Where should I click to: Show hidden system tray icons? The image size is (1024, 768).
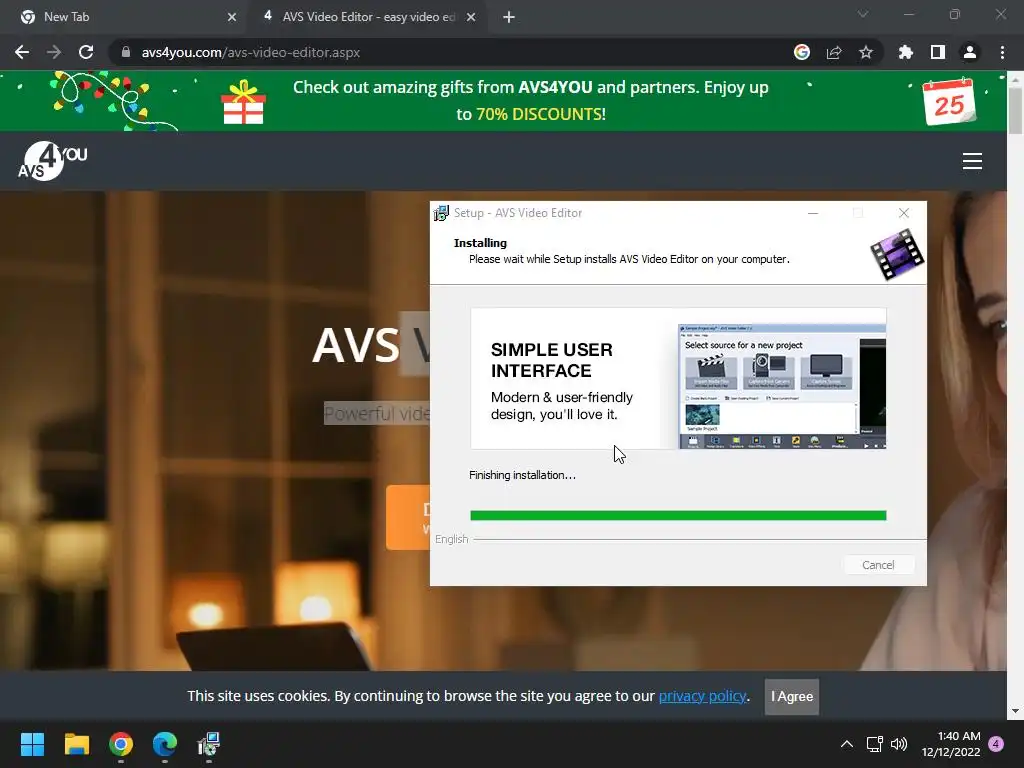pyautogui.click(x=846, y=744)
